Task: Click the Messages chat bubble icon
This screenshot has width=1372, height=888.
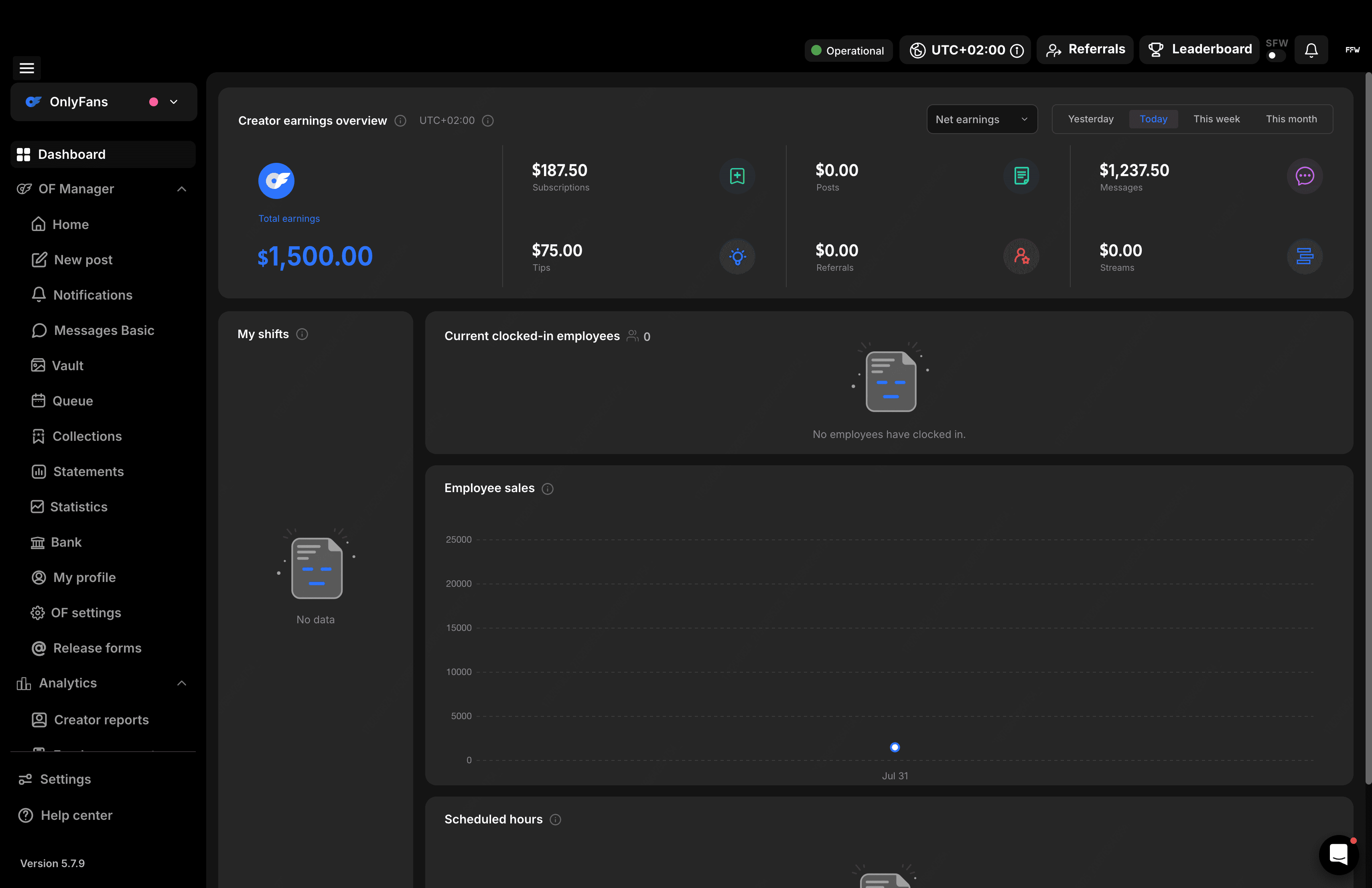Action: point(1305,176)
